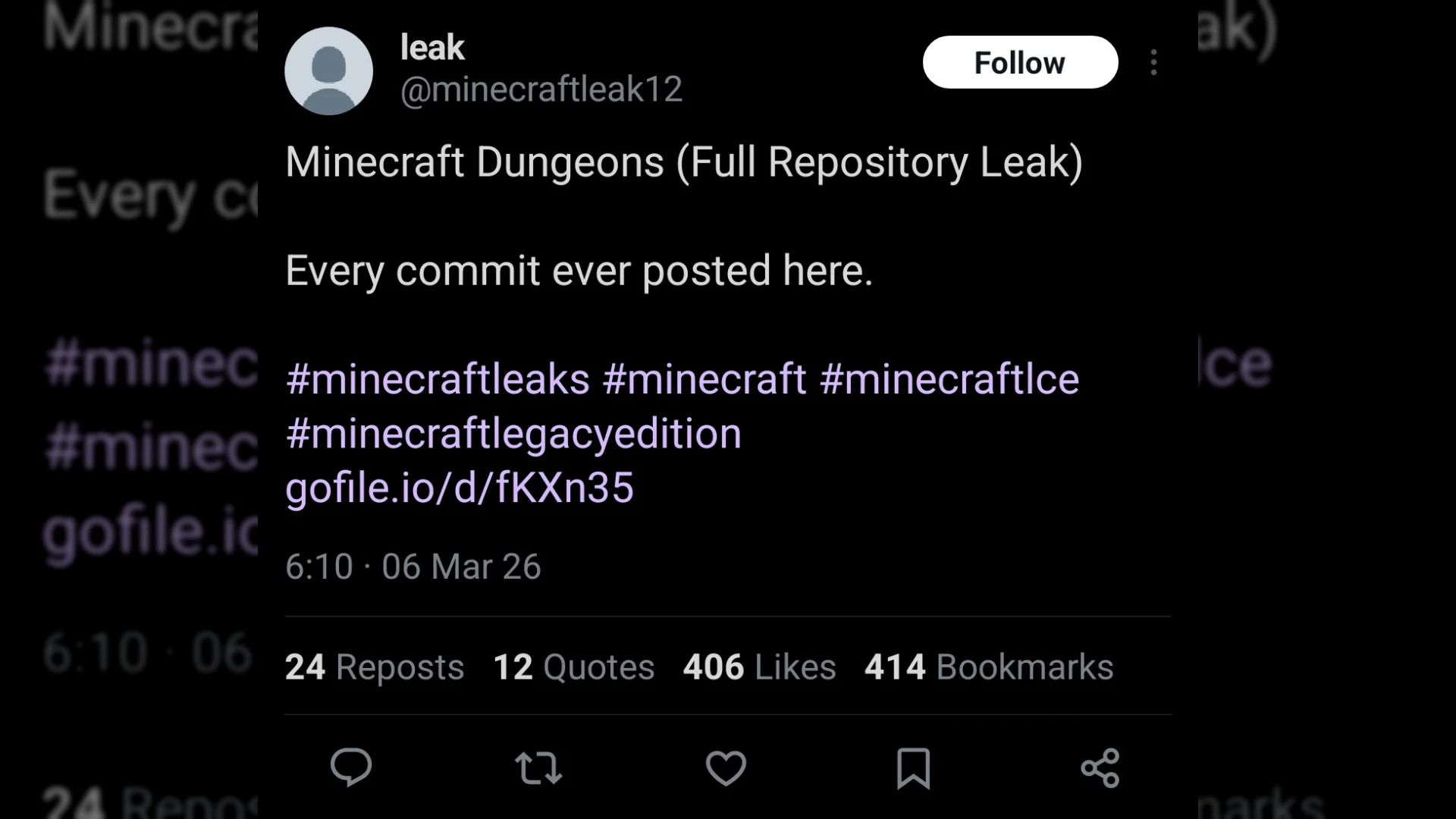View the profile avatar of leak
1456x819 pixels.
tap(328, 71)
